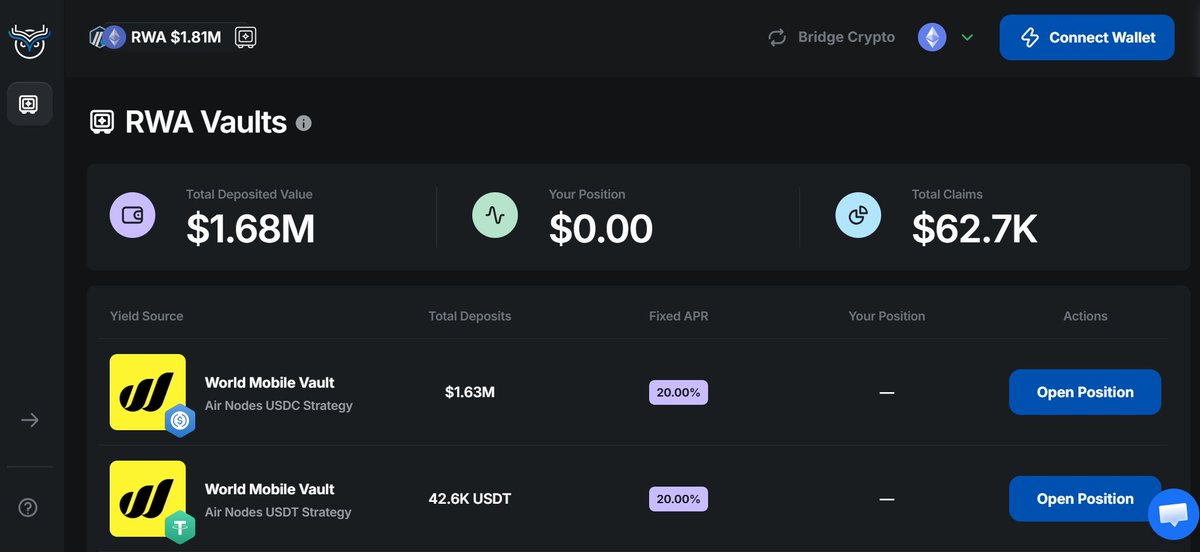Select the World Mobile Vault Air Nodes USDC Strategy
This screenshot has width=1200, height=552.
(279, 393)
